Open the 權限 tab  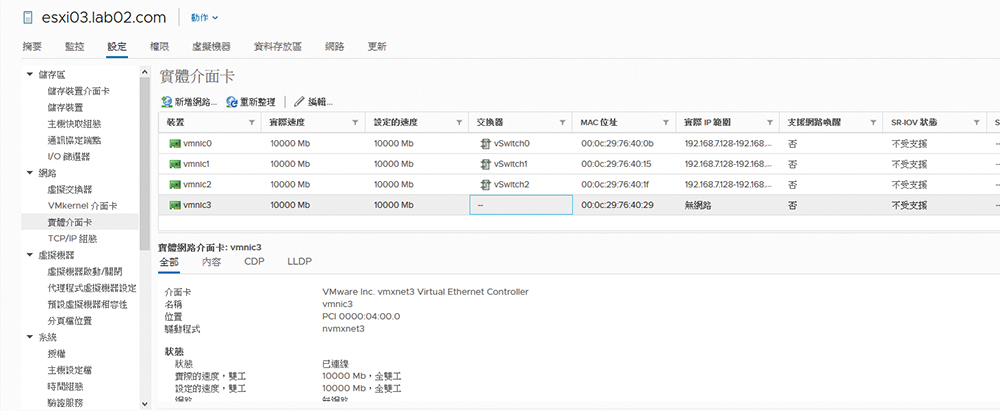[159, 47]
